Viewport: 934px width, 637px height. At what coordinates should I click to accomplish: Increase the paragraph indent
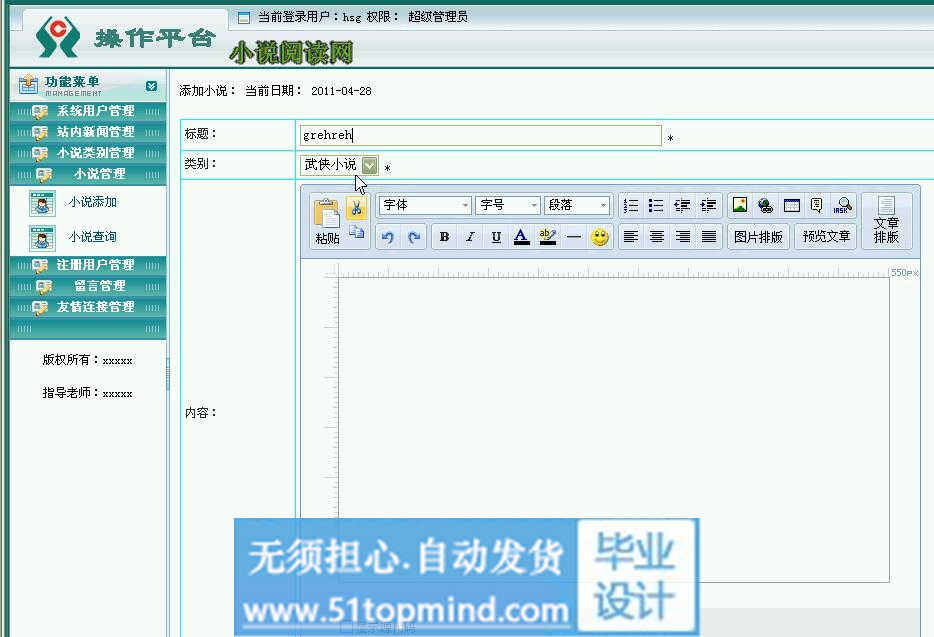[x=708, y=206]
